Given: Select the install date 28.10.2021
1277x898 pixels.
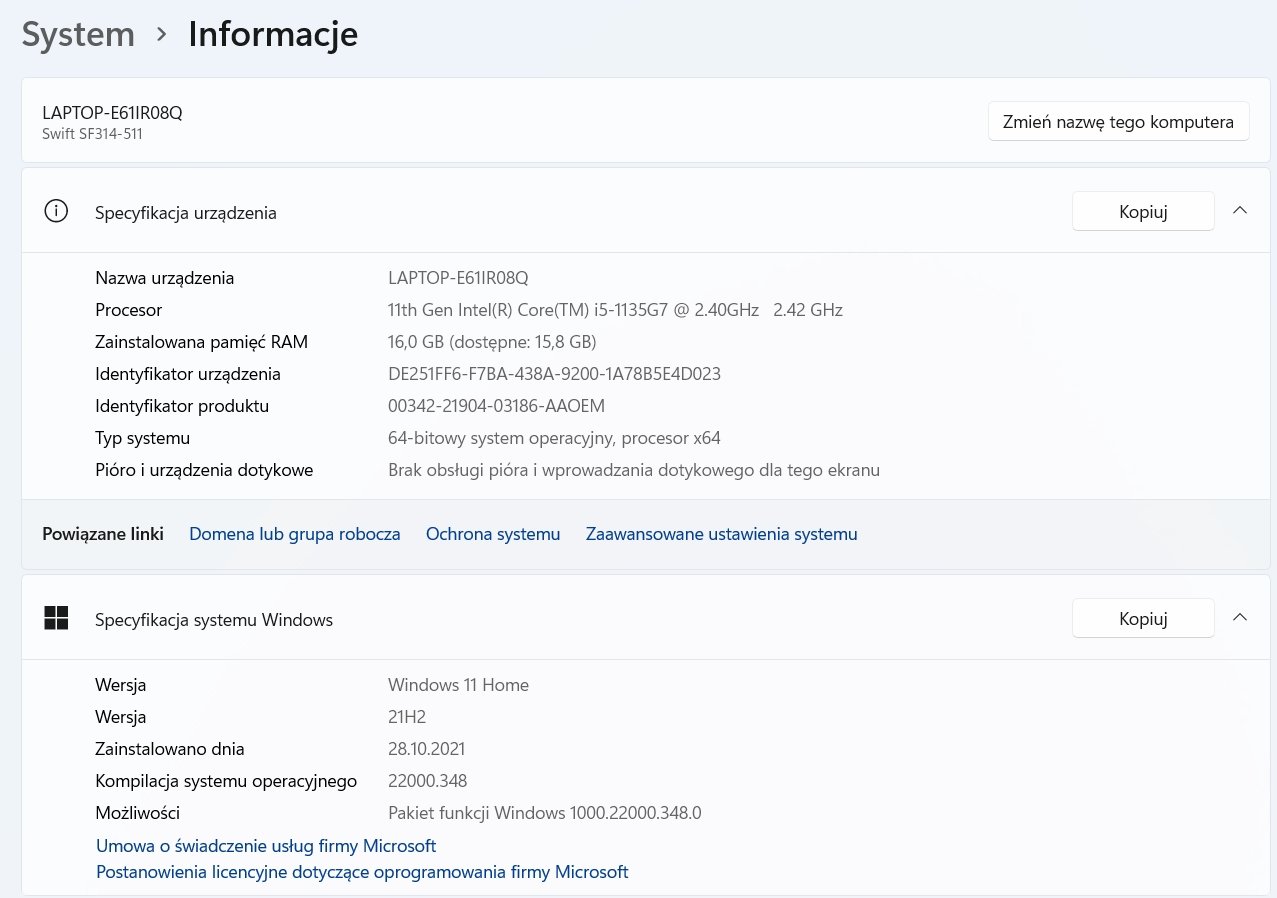Looking at the screenshot, I should point(426,749).
